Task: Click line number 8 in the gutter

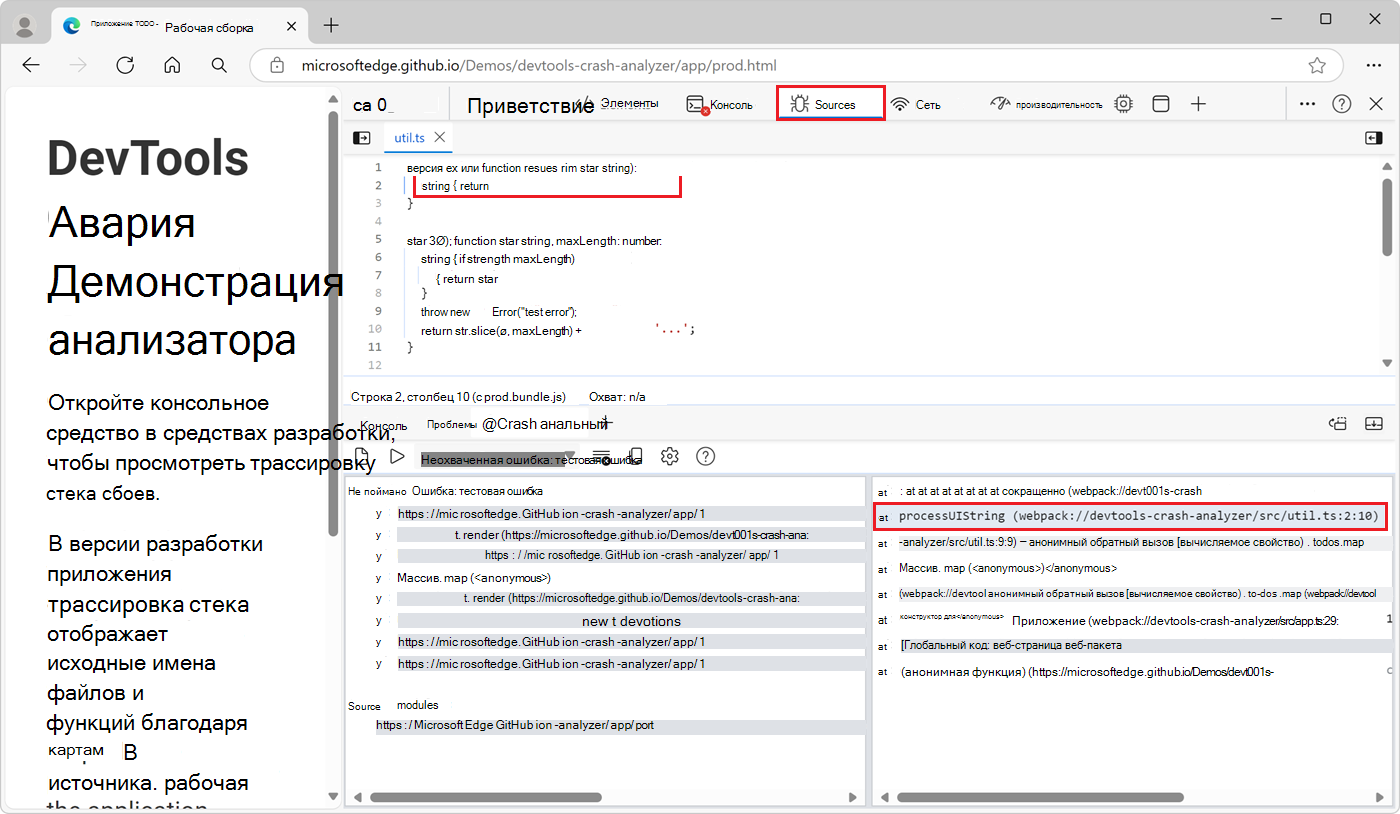Action: coord(378,294)
